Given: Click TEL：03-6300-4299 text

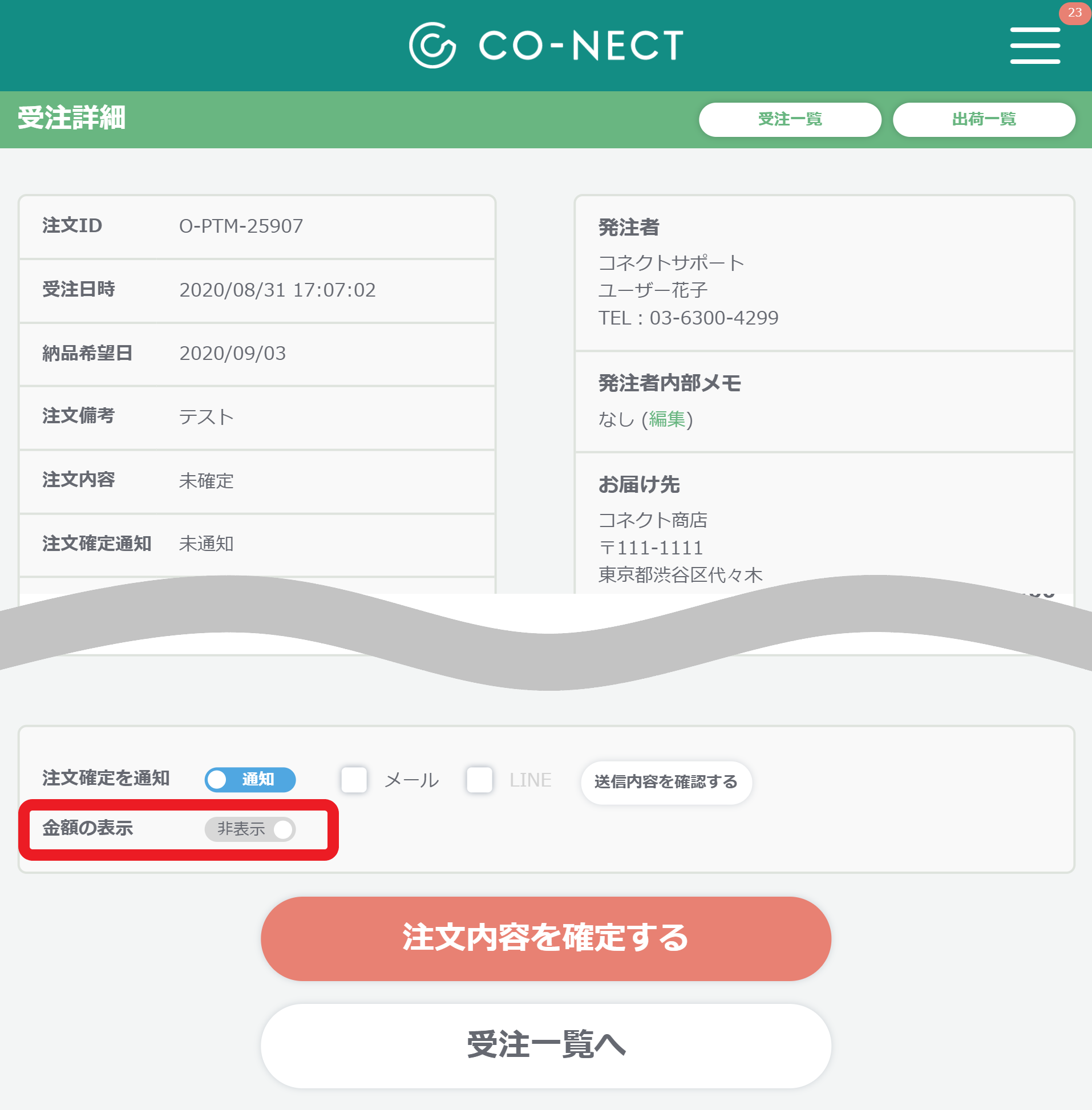Looking at the screenshot, I should point(688,318).
